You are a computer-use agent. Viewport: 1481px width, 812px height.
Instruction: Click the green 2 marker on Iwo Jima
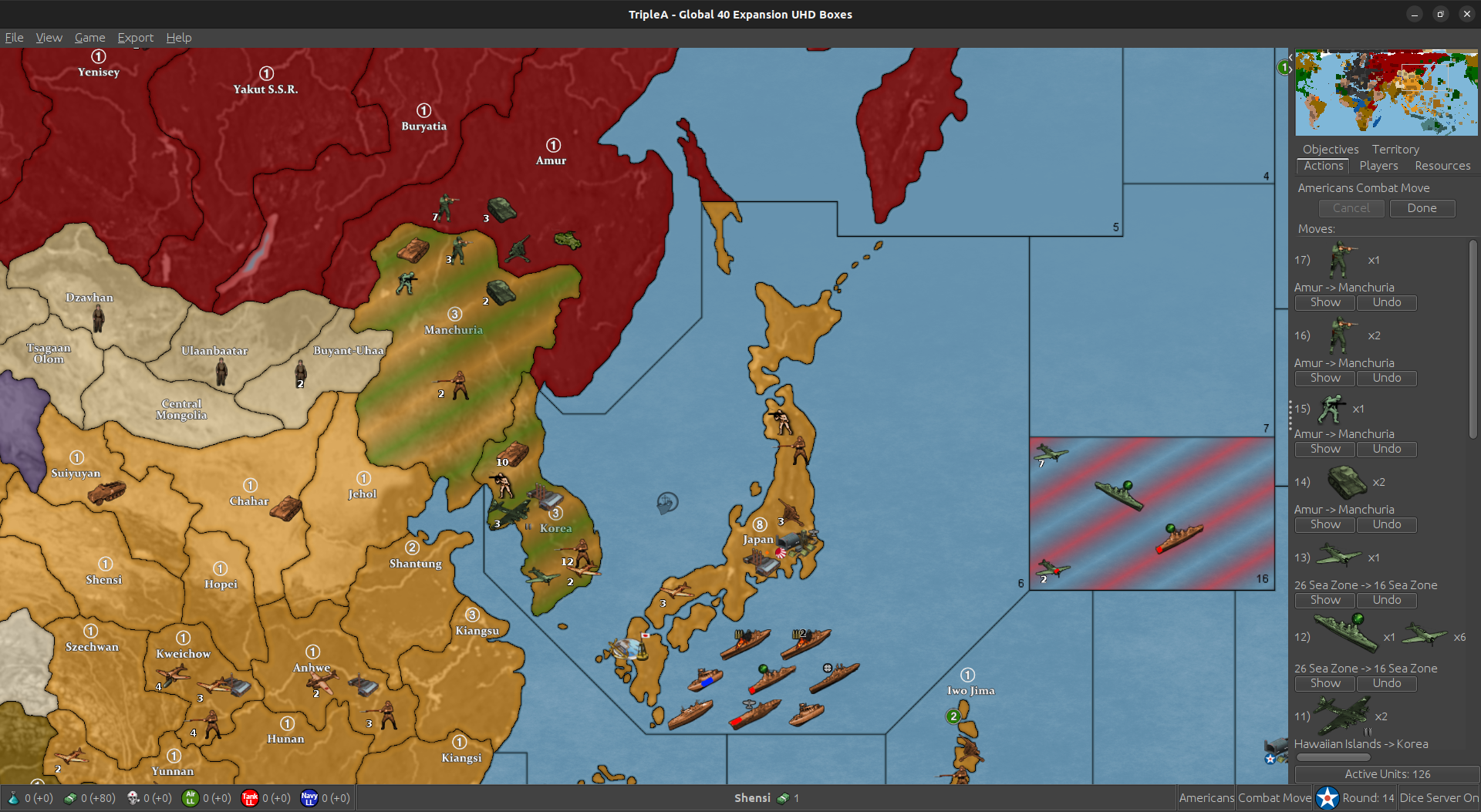(953, 716)
